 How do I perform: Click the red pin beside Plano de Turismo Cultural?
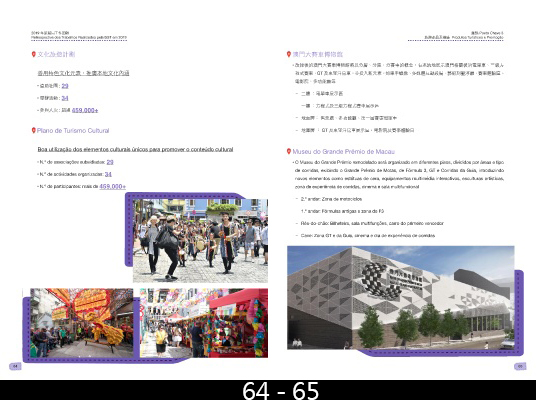click(34, 130)
